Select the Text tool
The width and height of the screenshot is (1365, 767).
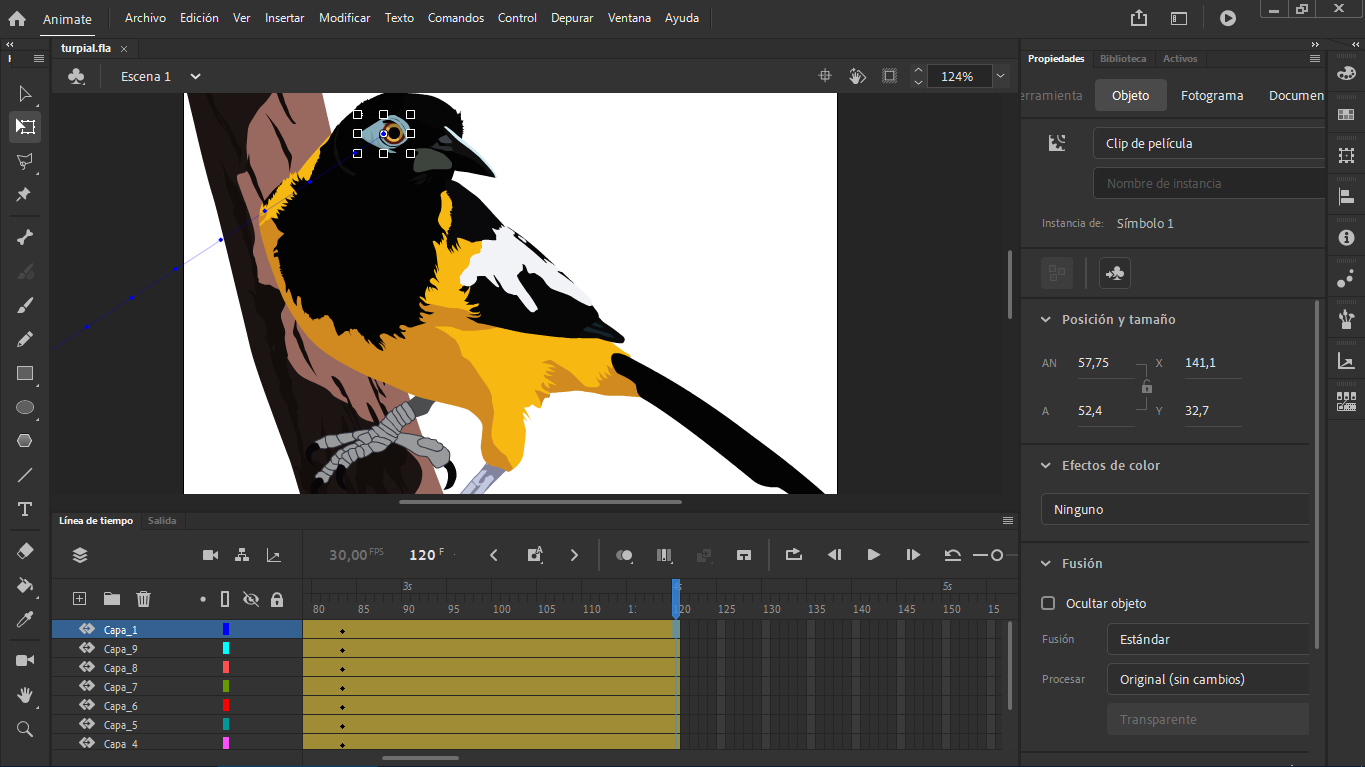click(25, 509)
